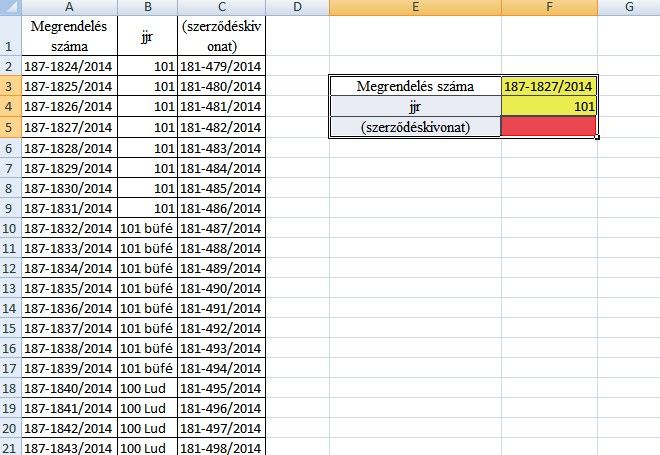Click cell 187-1837/2014
The width and height of the screenshot is (660, 455).
point(69,328)
